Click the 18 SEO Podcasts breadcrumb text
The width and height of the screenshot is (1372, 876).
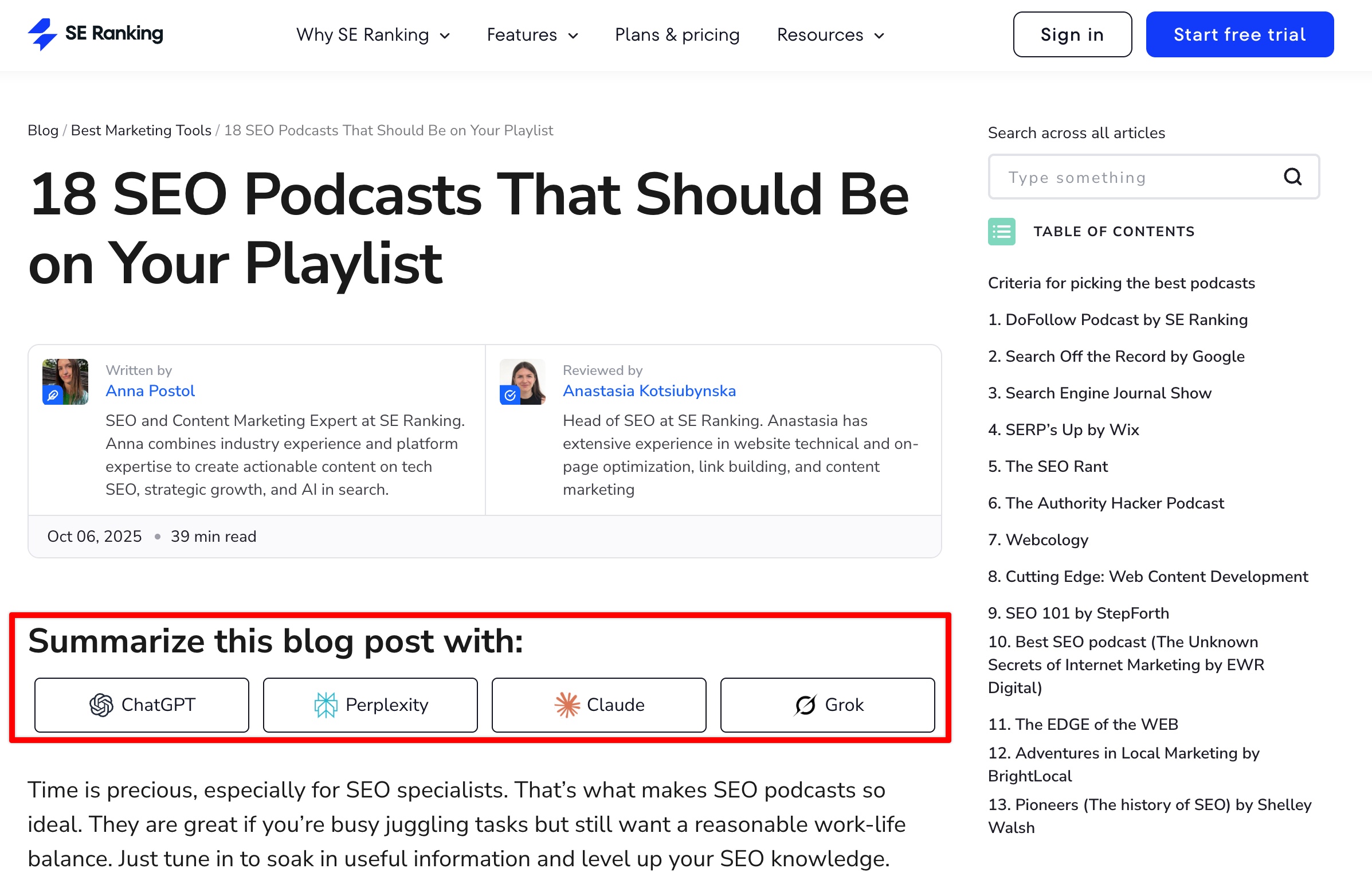click(x=389, y=130)
